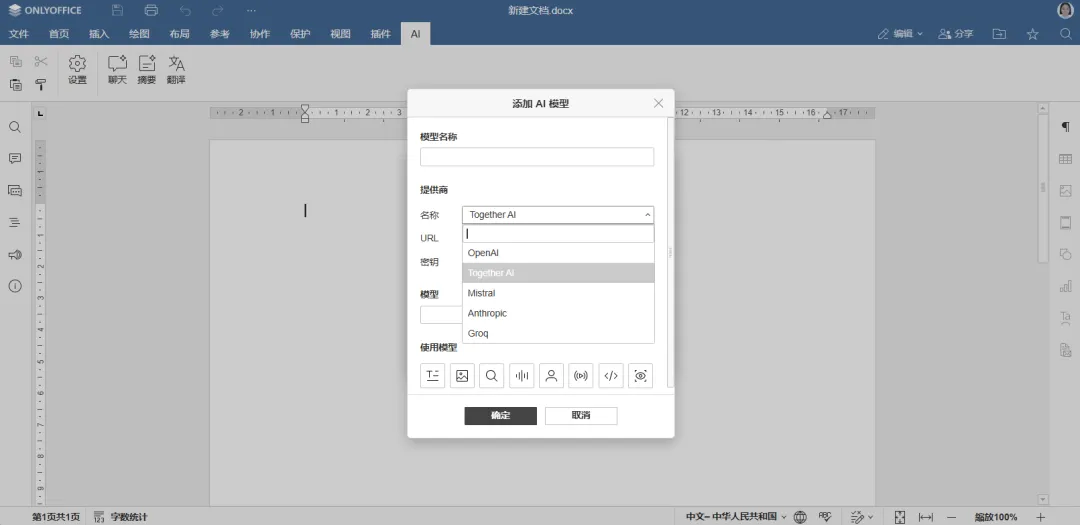
Task: Click the document vertical scrollbar
Action: point(1043,187)
